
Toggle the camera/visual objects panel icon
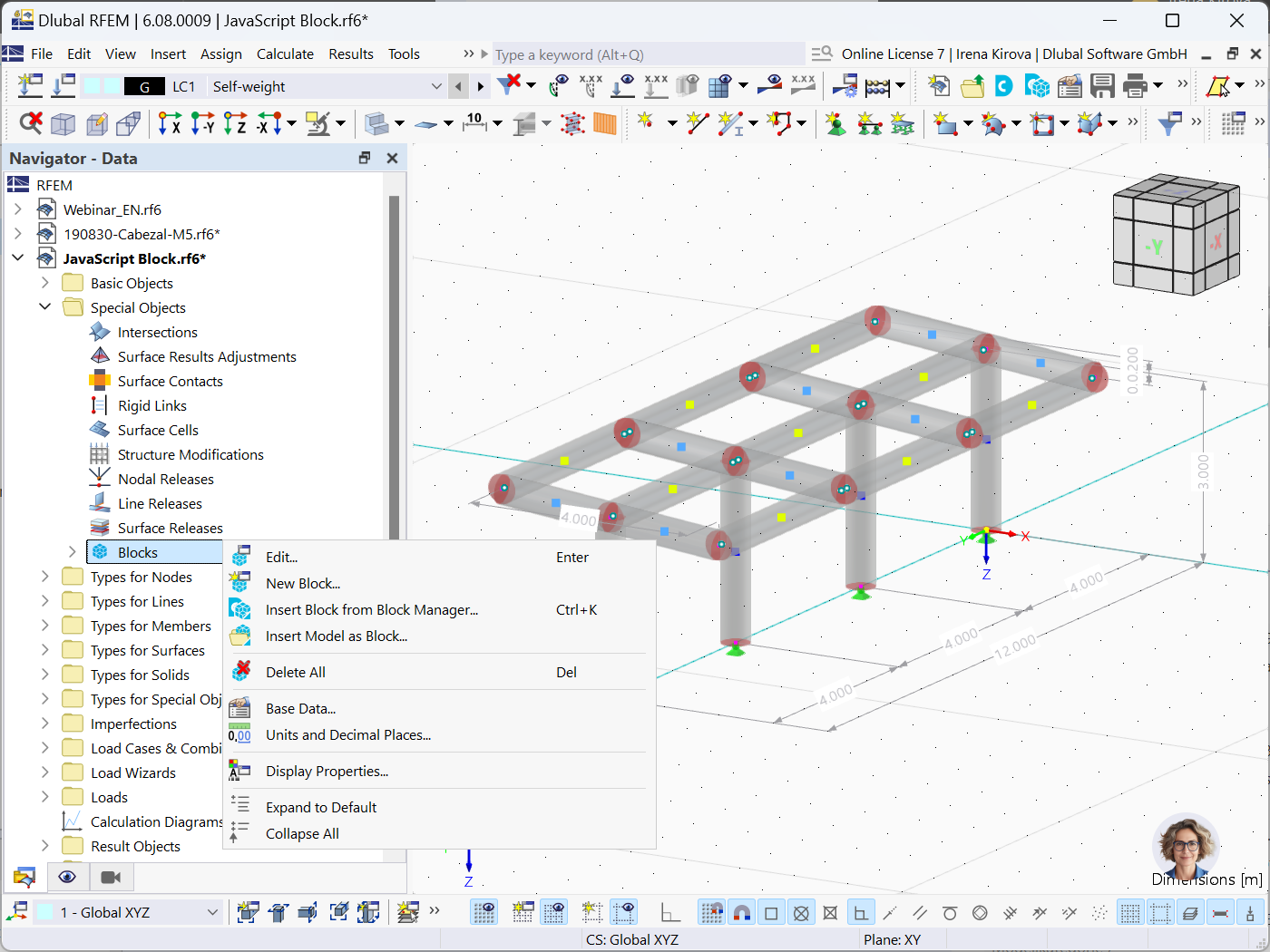111,877
